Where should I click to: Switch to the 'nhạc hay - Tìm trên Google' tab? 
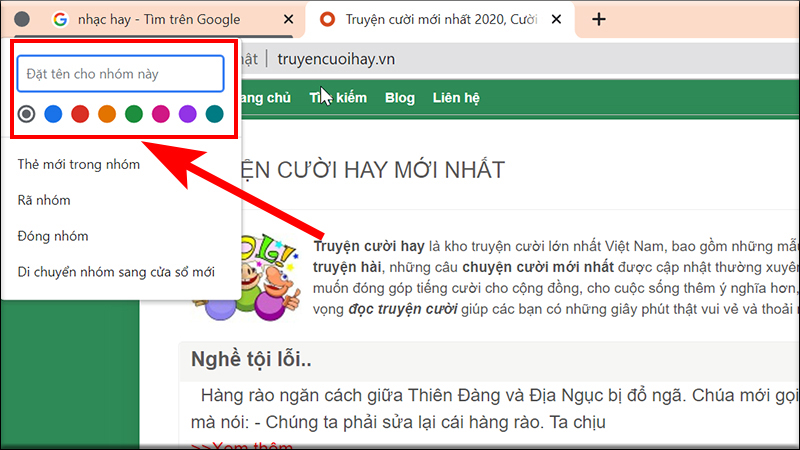(159, 19)
